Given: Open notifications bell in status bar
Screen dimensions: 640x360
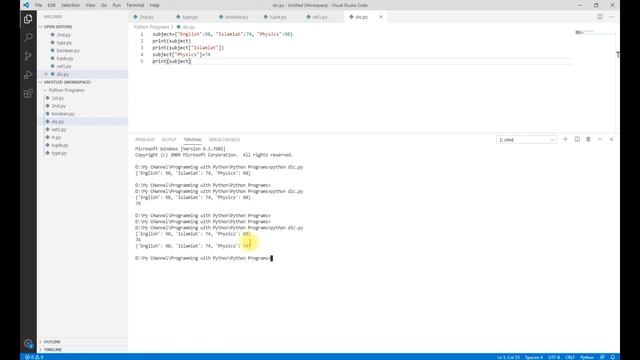Looking at the screenshot, I should pos(613,357).
